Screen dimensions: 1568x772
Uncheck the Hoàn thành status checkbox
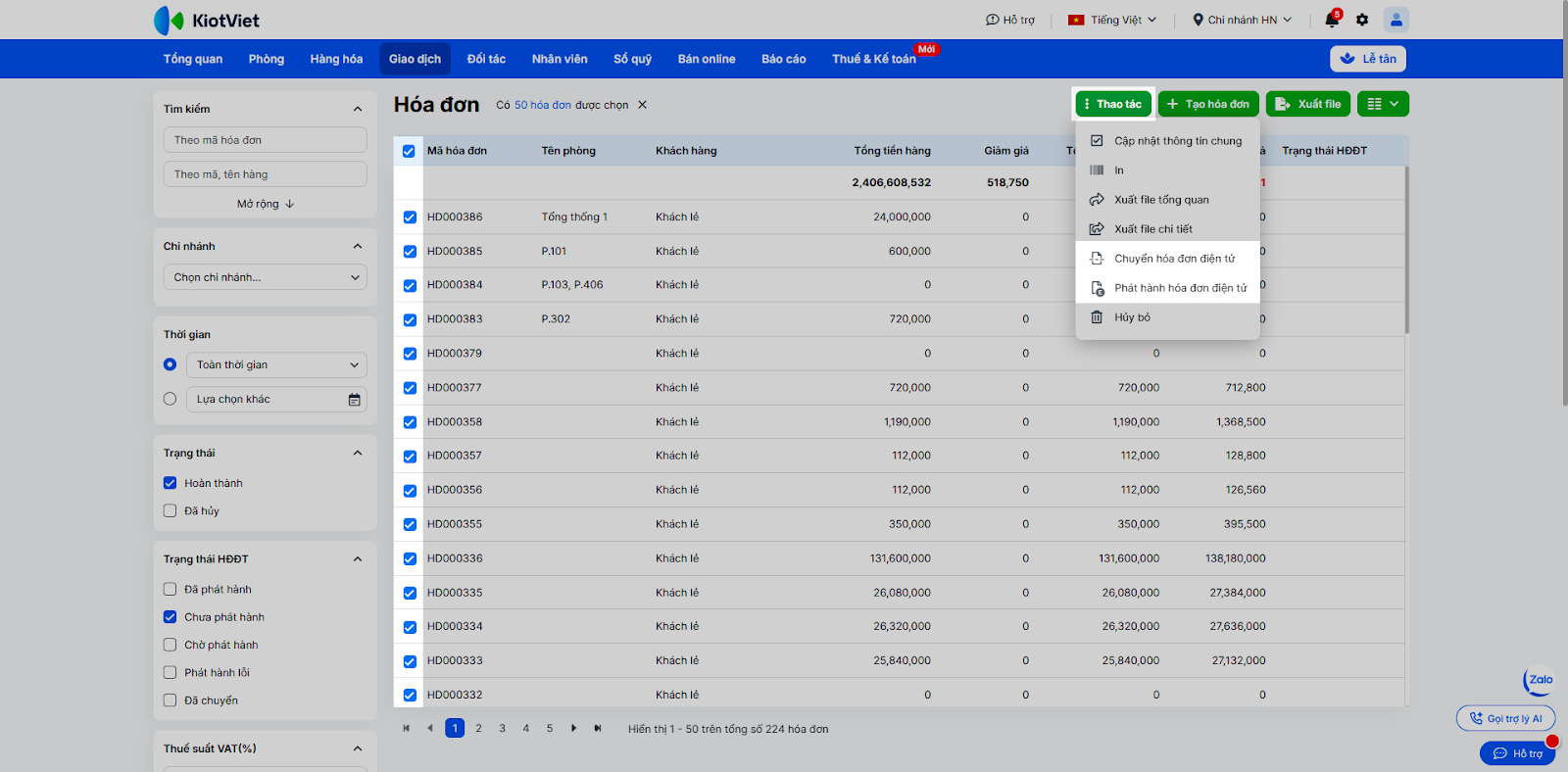[x=171, y=483]
